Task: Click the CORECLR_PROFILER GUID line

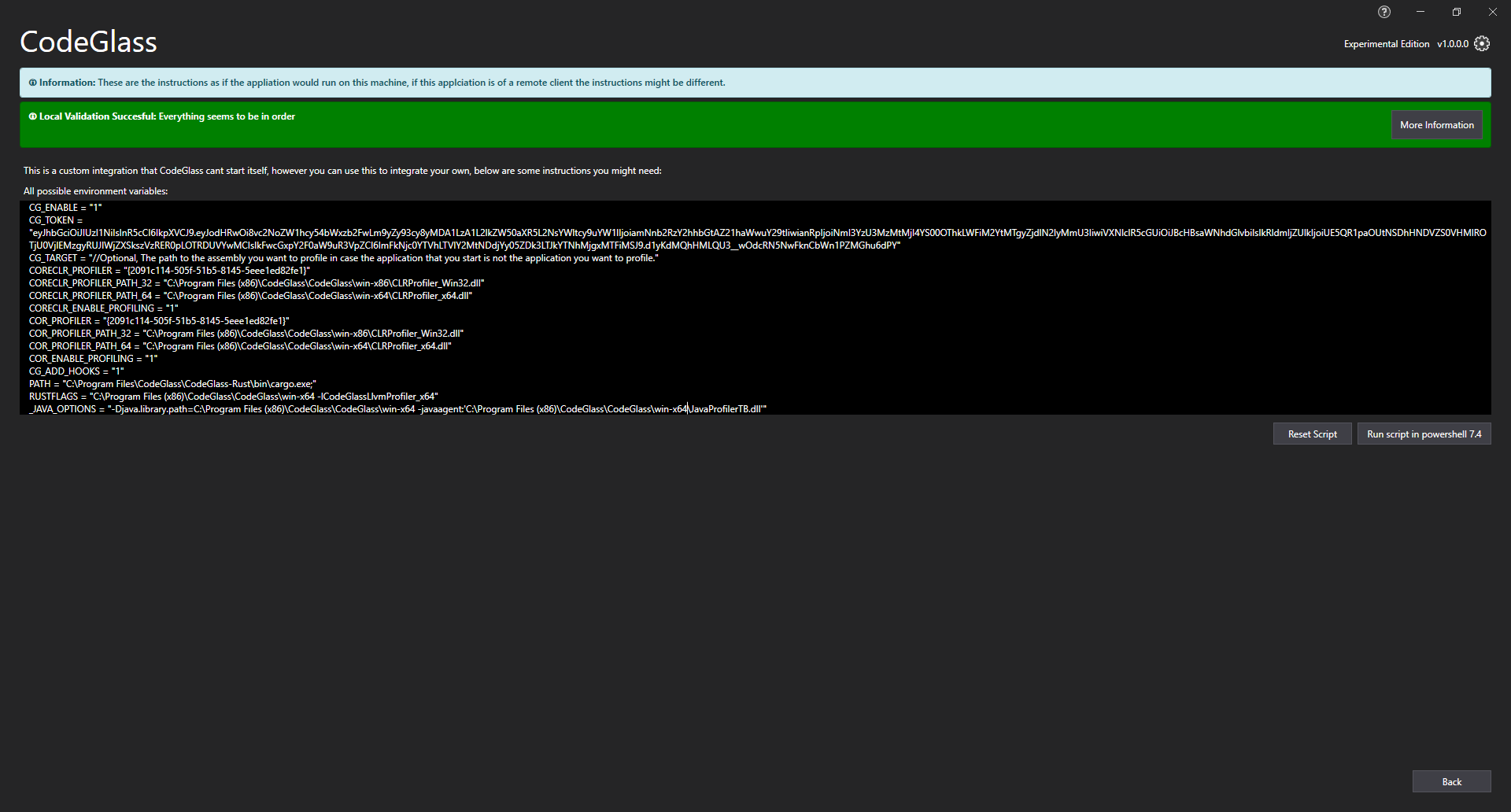Action: pos(169,271)
